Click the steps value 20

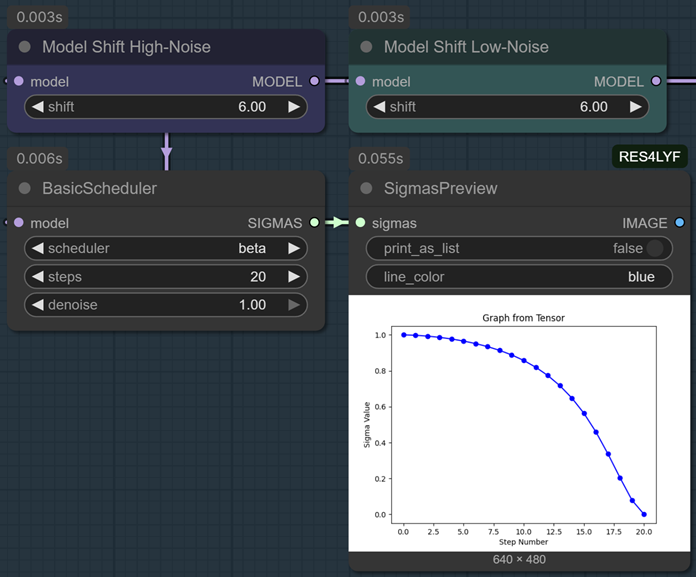[x=258, y=277]
